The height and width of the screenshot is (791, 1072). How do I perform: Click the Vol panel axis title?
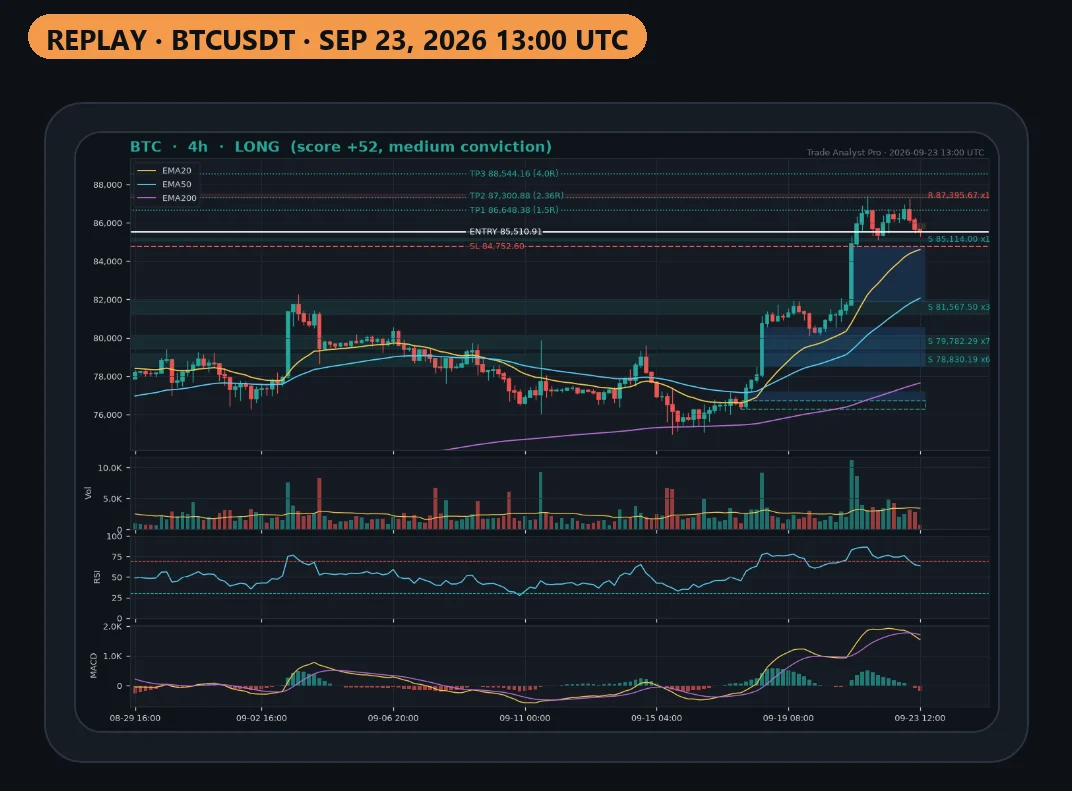pyautogui.click(x=88, y=493)
